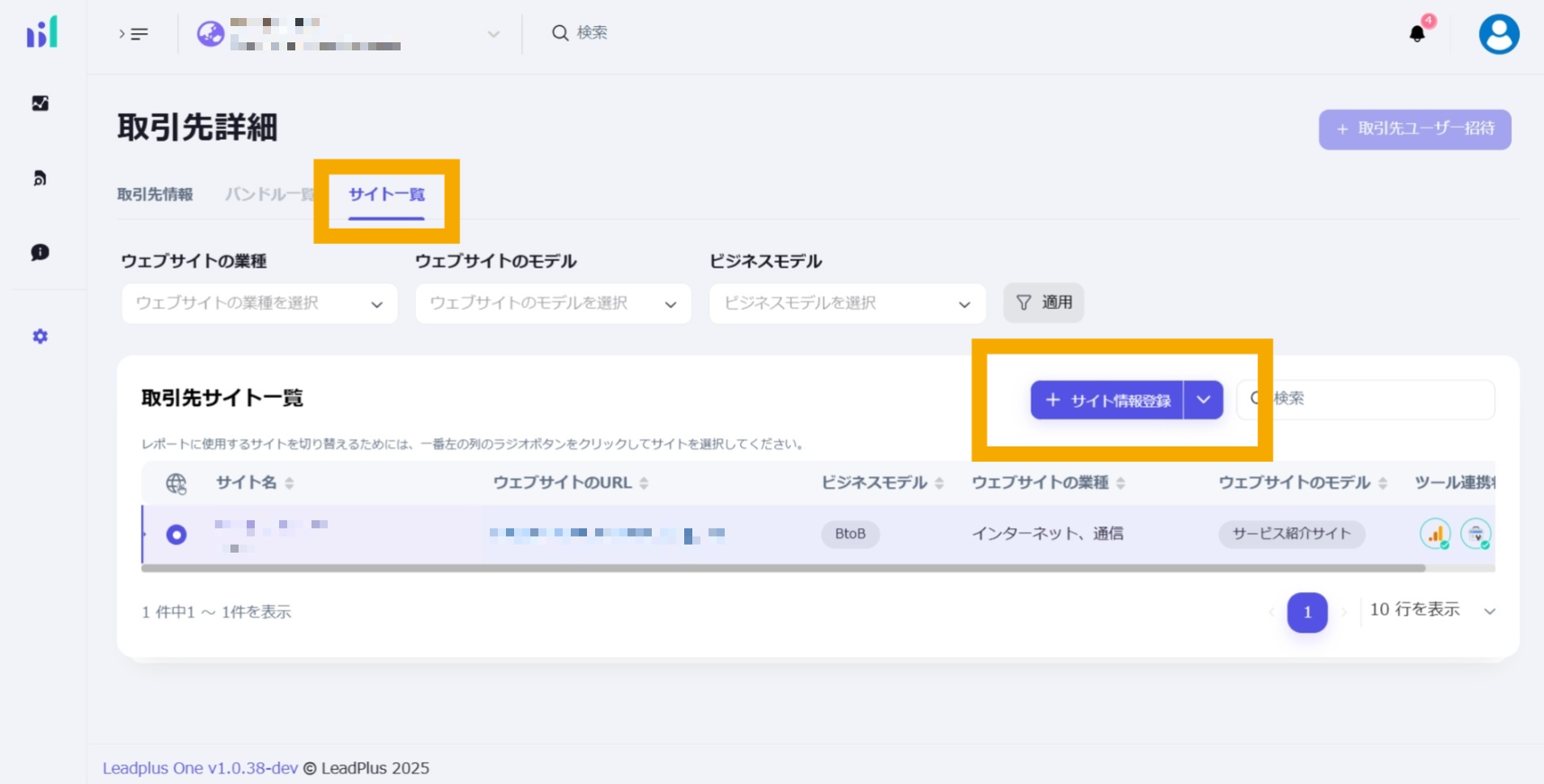Click the サイト情報登録 button

coord(1107,401)
